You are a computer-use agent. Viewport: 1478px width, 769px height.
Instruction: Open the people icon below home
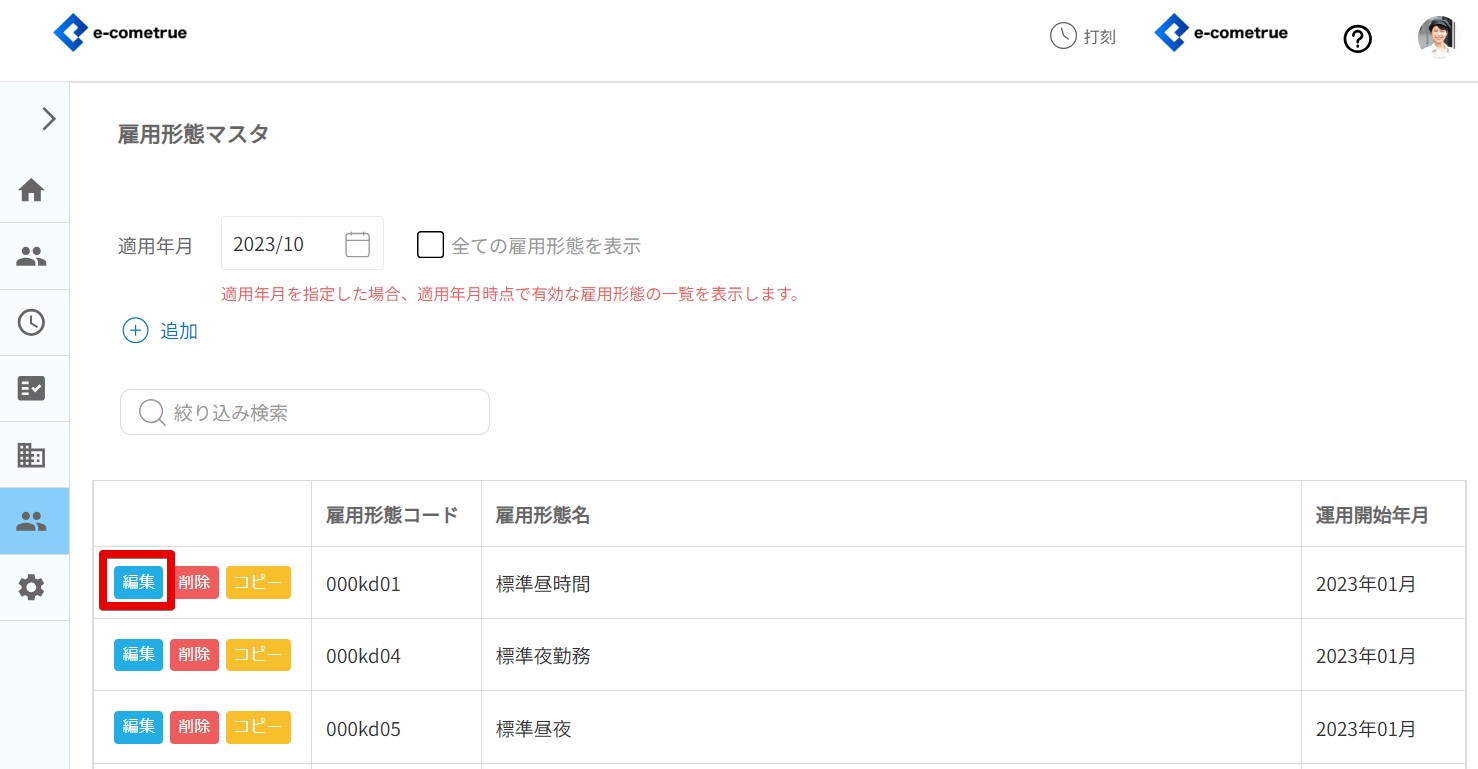(32, 256)
